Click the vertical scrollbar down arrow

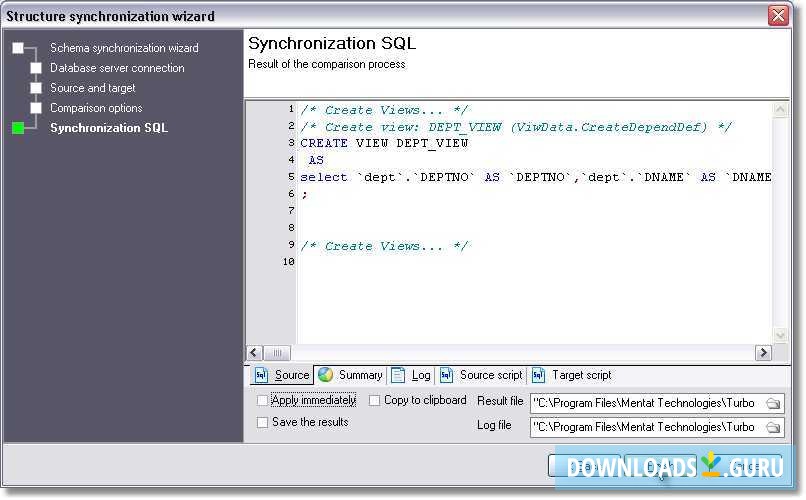click(780, 336)
